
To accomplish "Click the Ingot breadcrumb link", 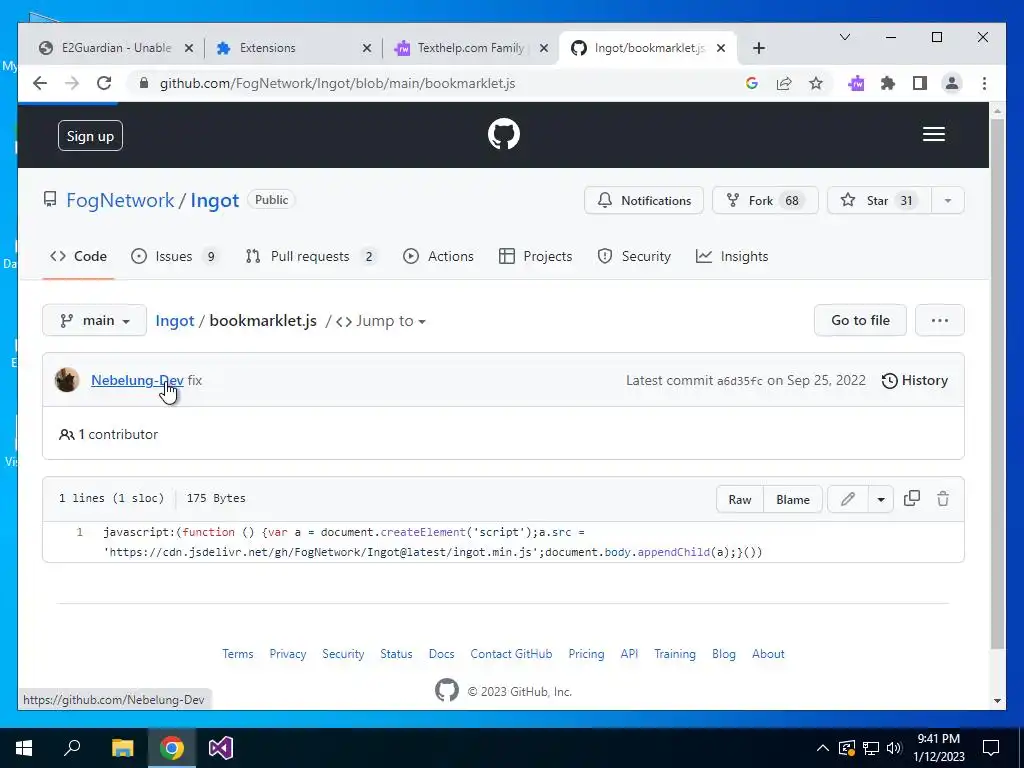I will click(x=174, y=321).
